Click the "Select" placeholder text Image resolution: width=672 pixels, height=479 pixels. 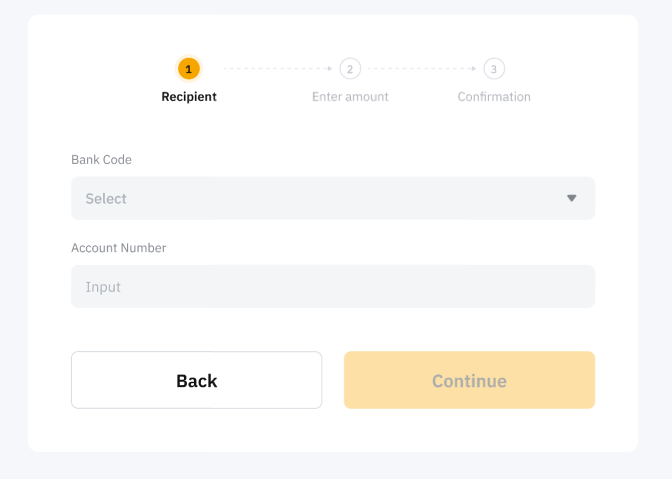[106, 199]
